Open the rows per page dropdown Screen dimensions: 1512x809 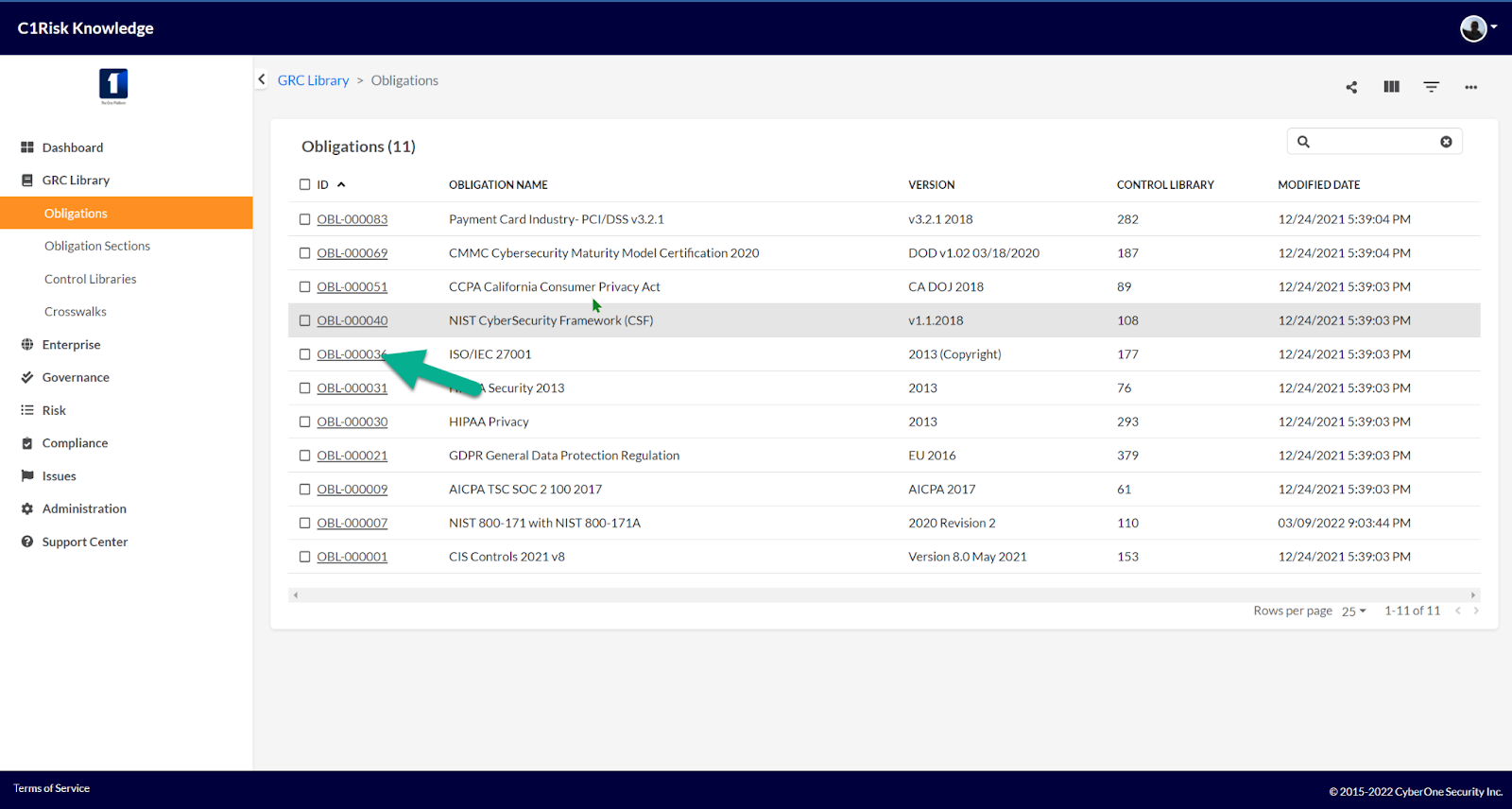pos(1353,611)
